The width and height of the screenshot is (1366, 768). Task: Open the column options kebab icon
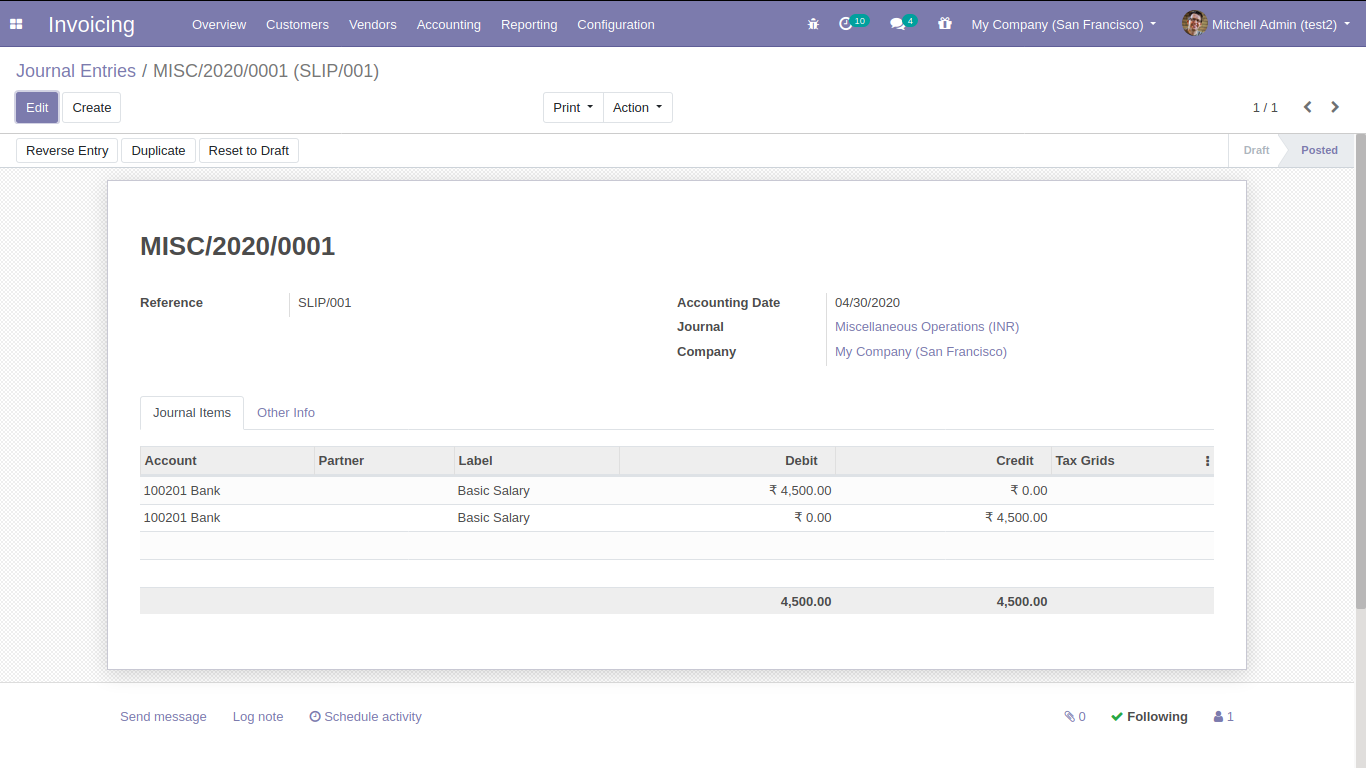point(1207,461)
